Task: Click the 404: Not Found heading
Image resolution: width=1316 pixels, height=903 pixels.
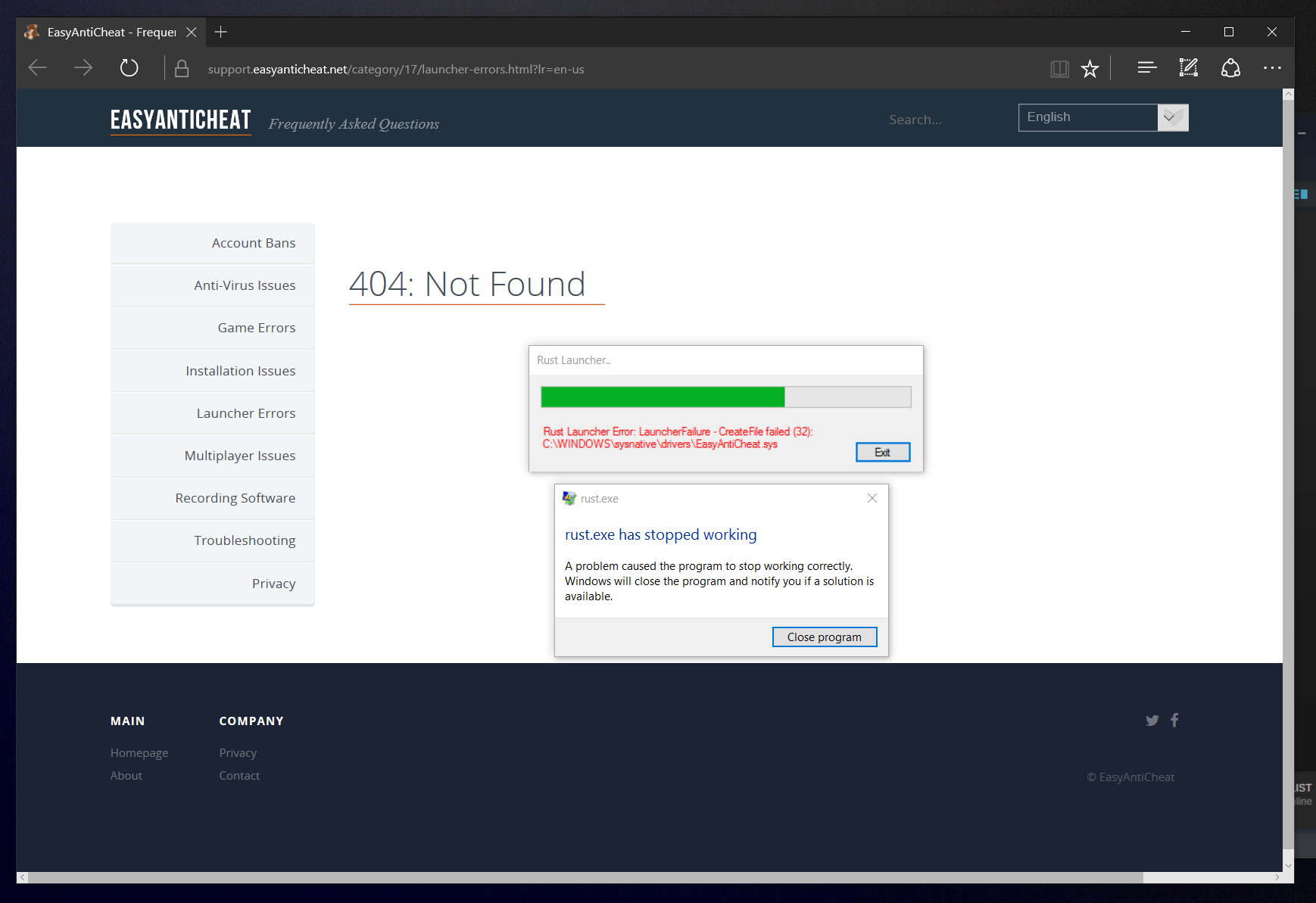Action: pos(467,285)
